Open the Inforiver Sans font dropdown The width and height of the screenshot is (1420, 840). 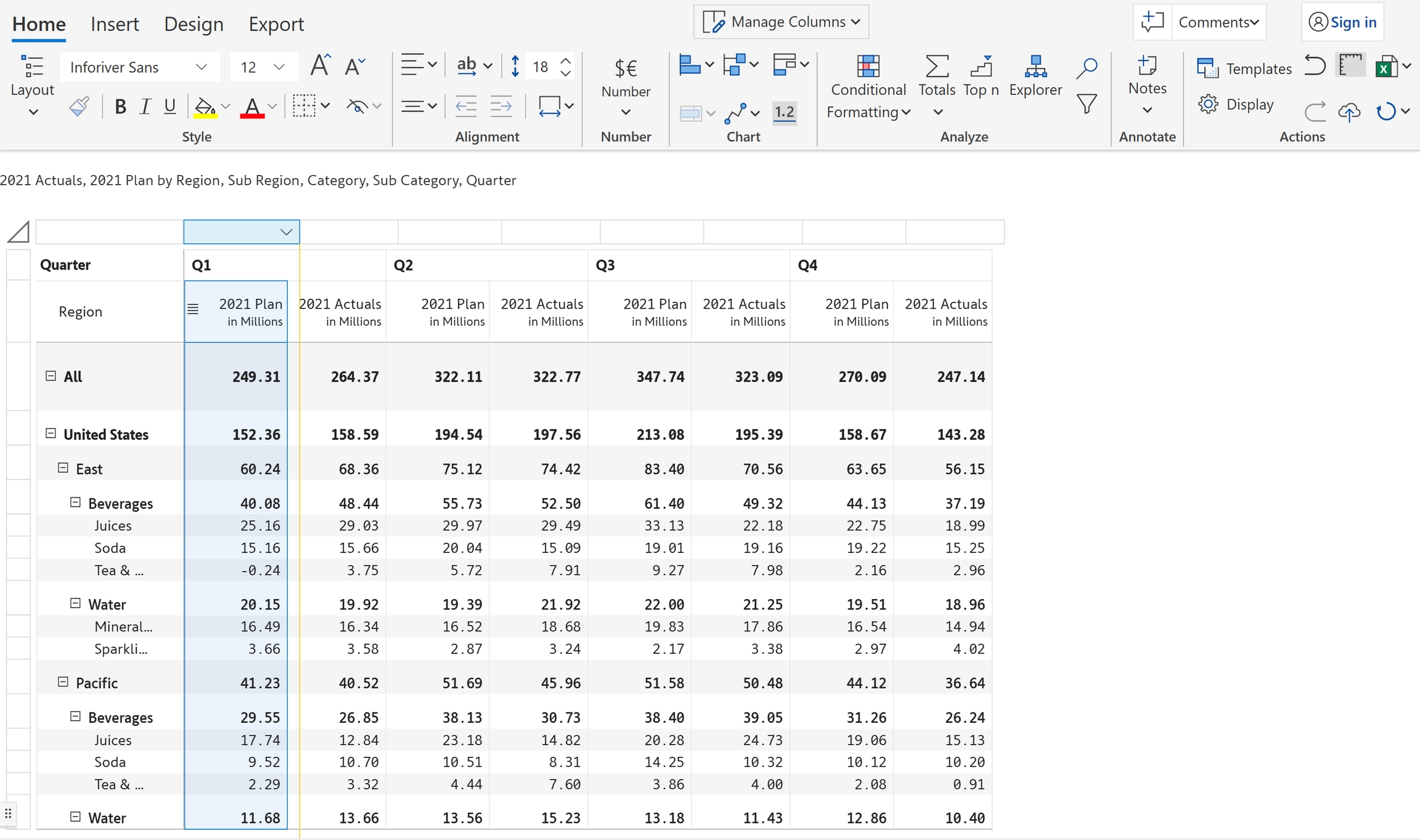tap(139, 67)
